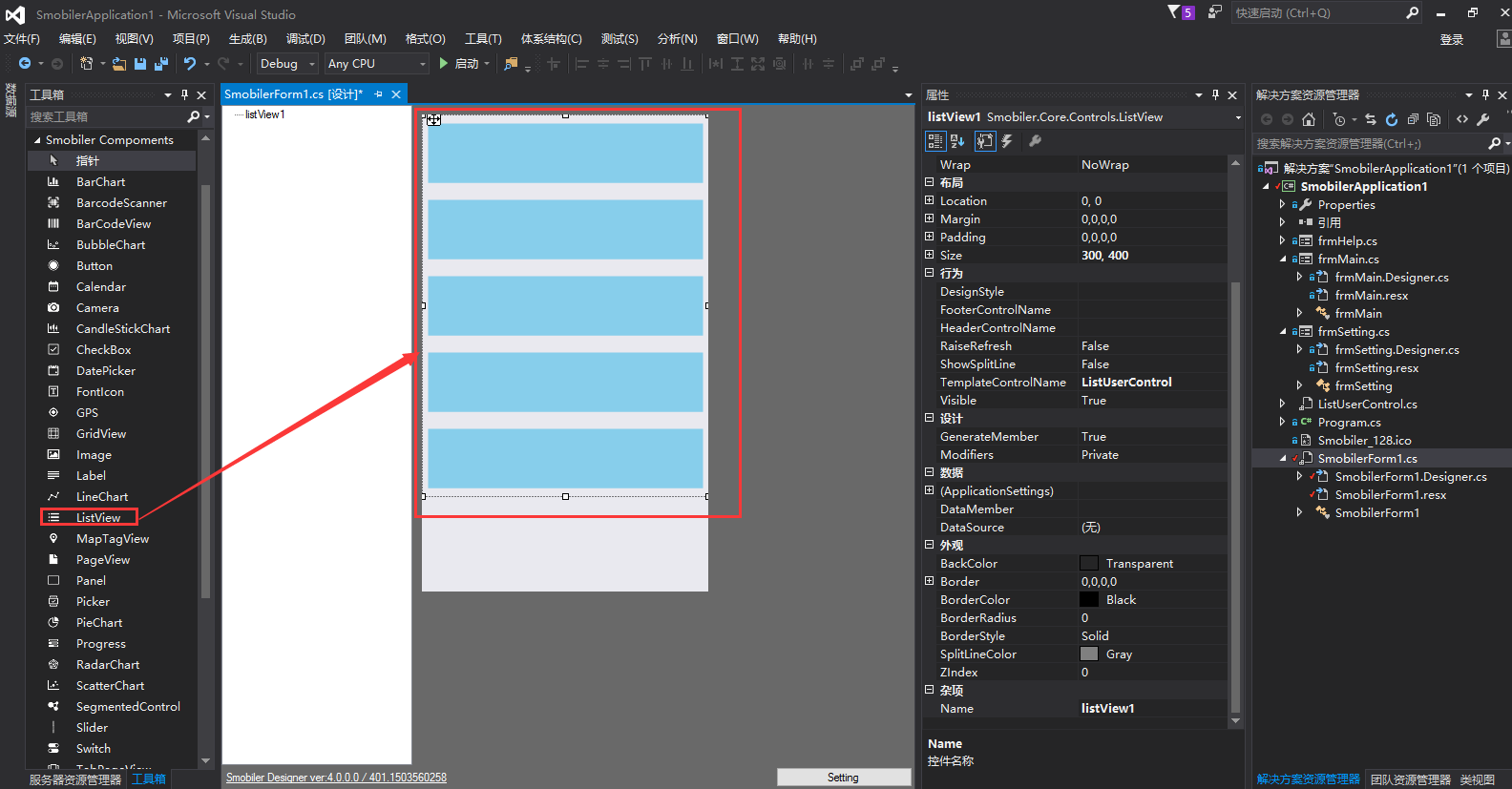Click the Quick Launch search box

click(x=1318, y=13)
